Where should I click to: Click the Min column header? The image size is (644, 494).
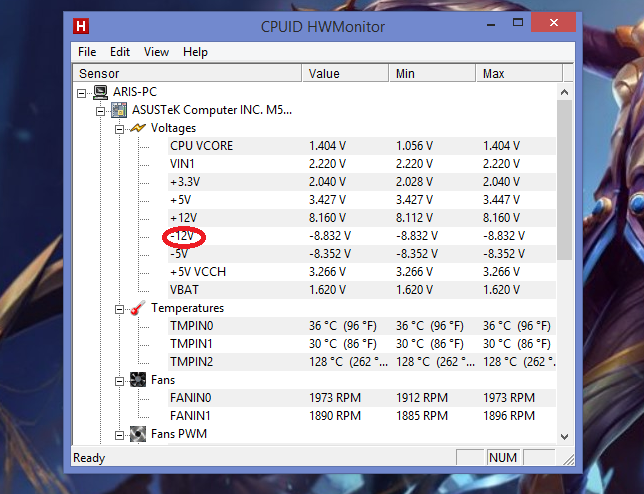coord(432,74)
